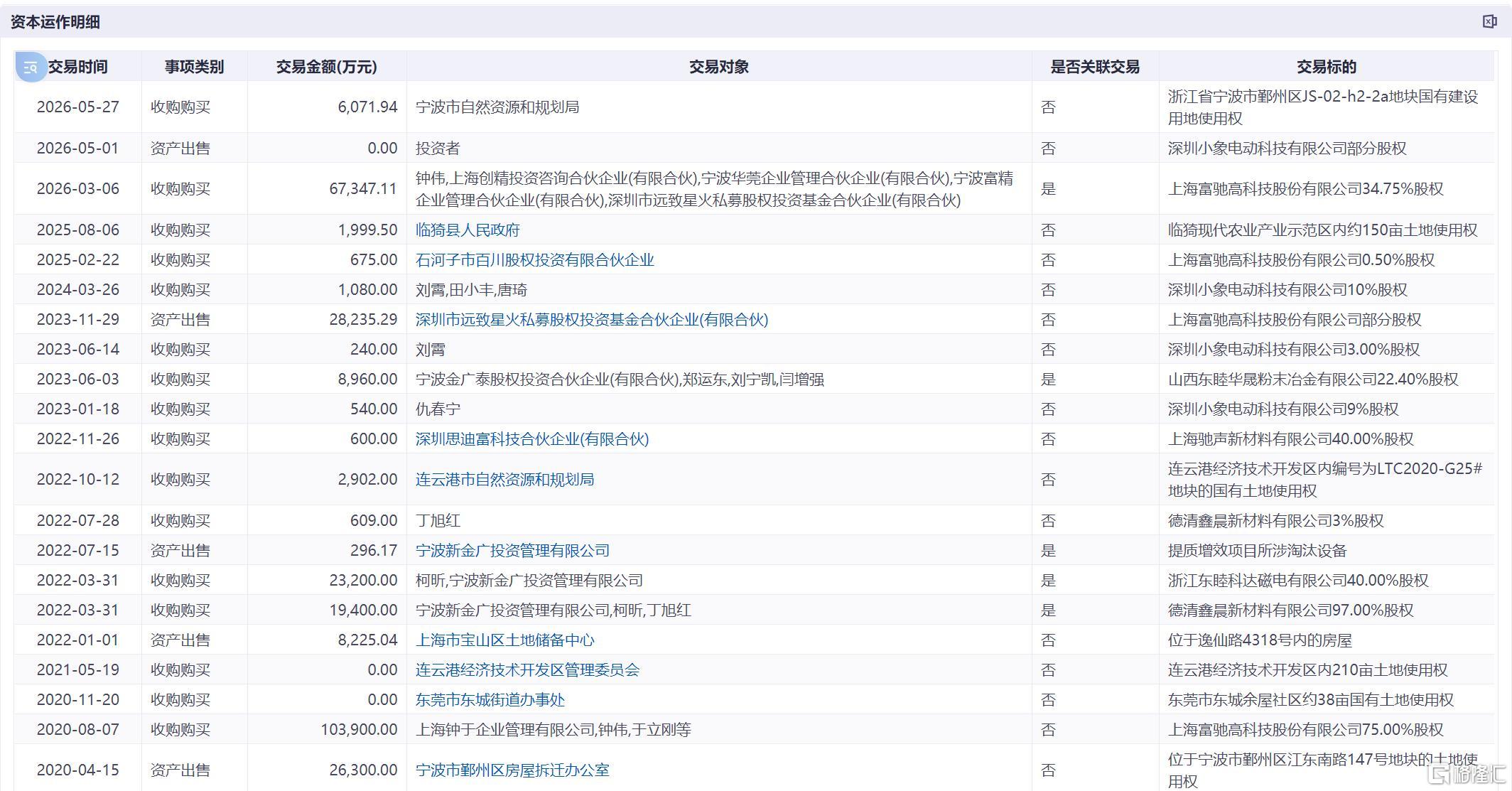Select the amount cell 1,080.00
Image resolution: width=1512 pixels, height=791 pixels.
(x=367, y=290)
